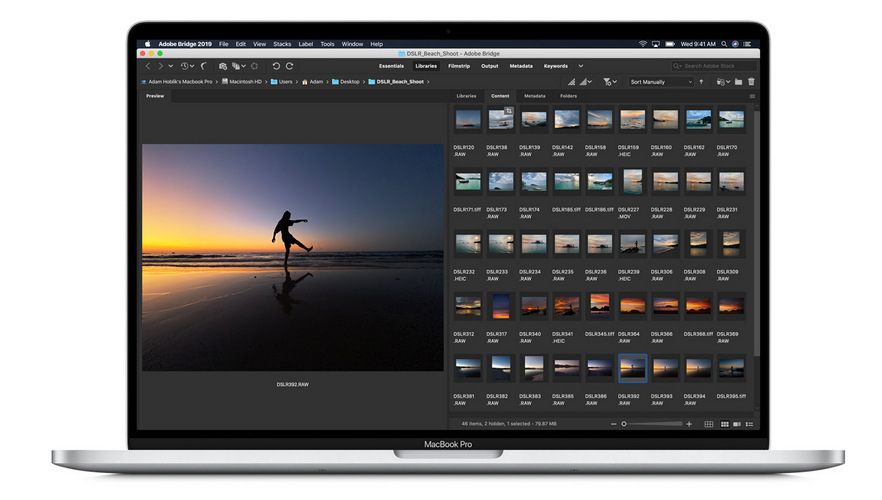Select the DSLR227.MOV thumbnail
The width and height of the screenshot is (882, 500).
tap(633, 182)
